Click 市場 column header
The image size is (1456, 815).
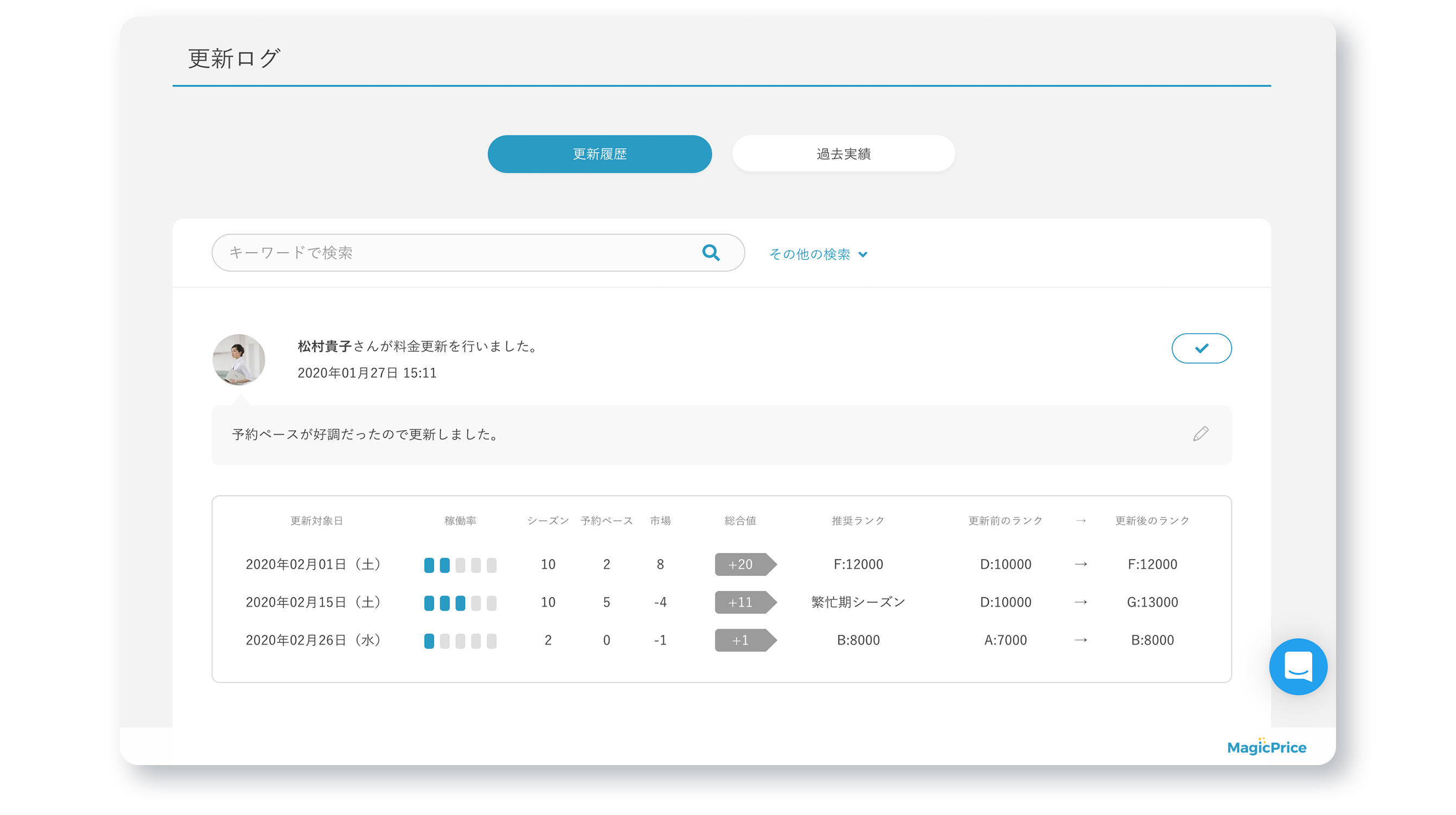point(660,521)
